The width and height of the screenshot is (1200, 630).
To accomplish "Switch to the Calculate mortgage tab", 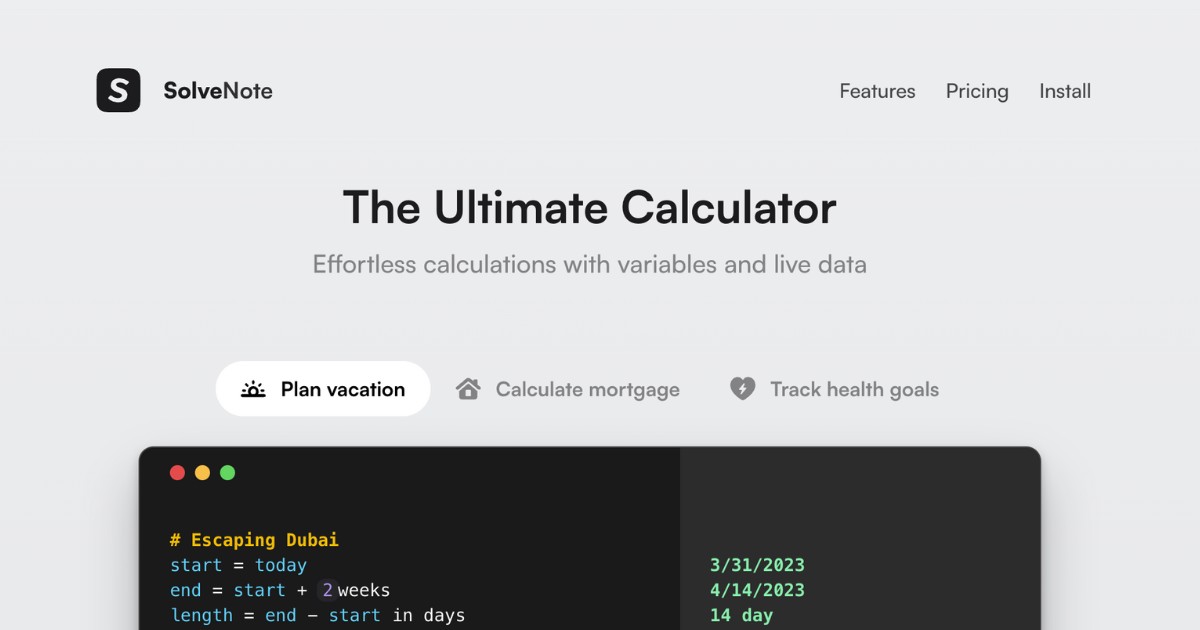I will (x=587, y=389).
